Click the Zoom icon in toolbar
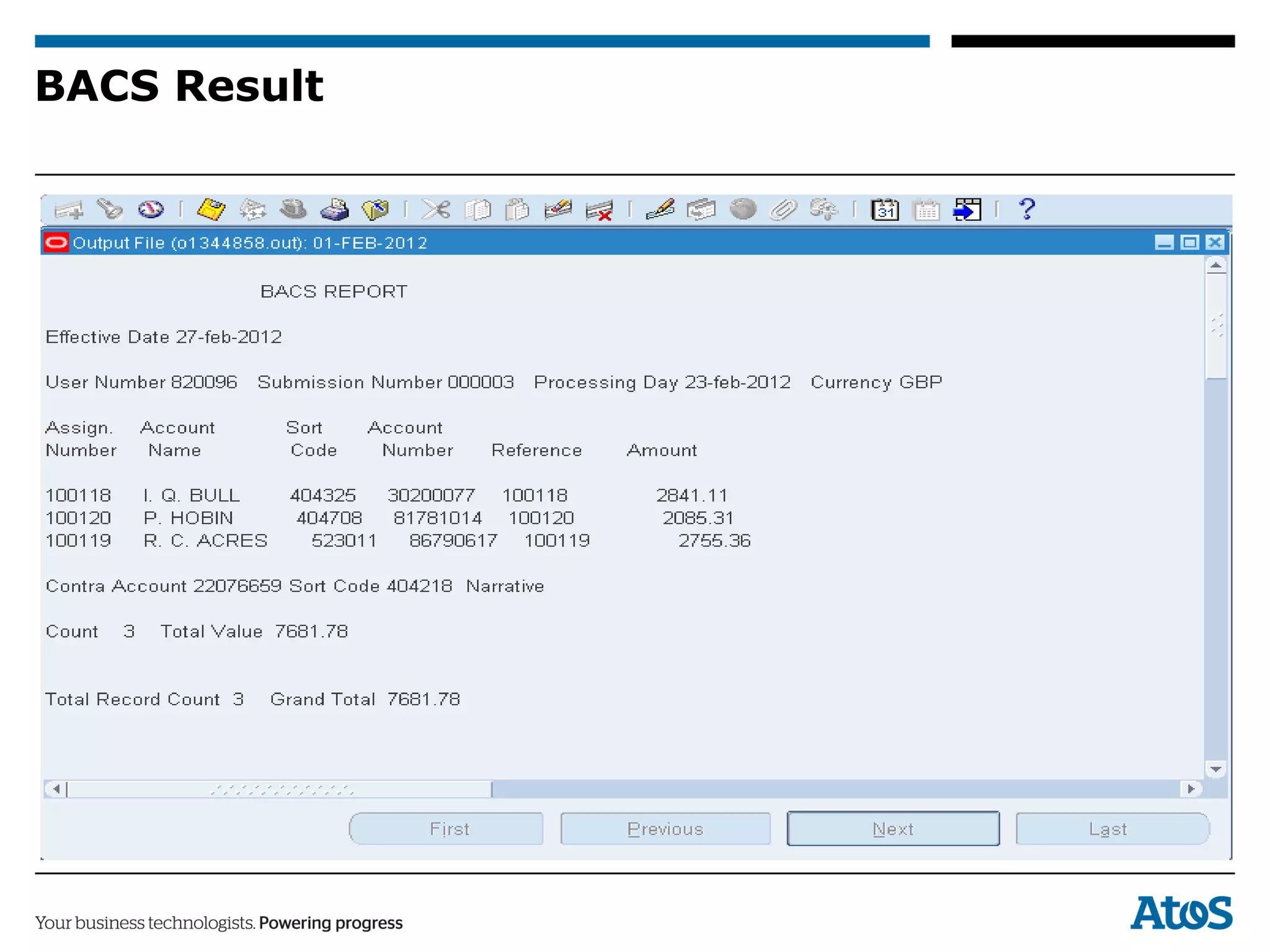Image resolution: width=1270 pixels, height=952 pixels. (701, 209)
